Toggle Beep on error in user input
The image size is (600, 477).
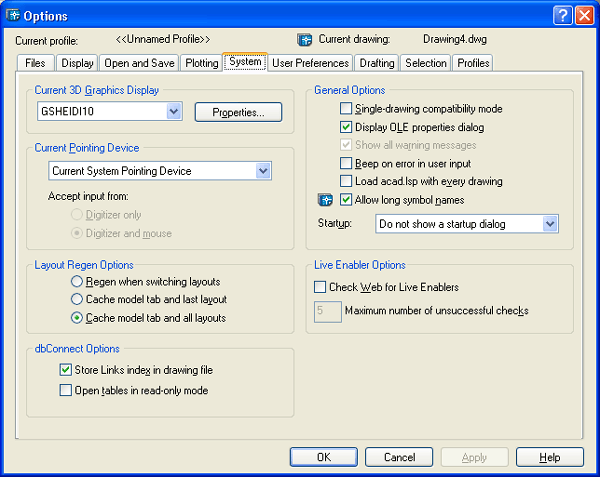pyautogui.click(x=346, y=163)
